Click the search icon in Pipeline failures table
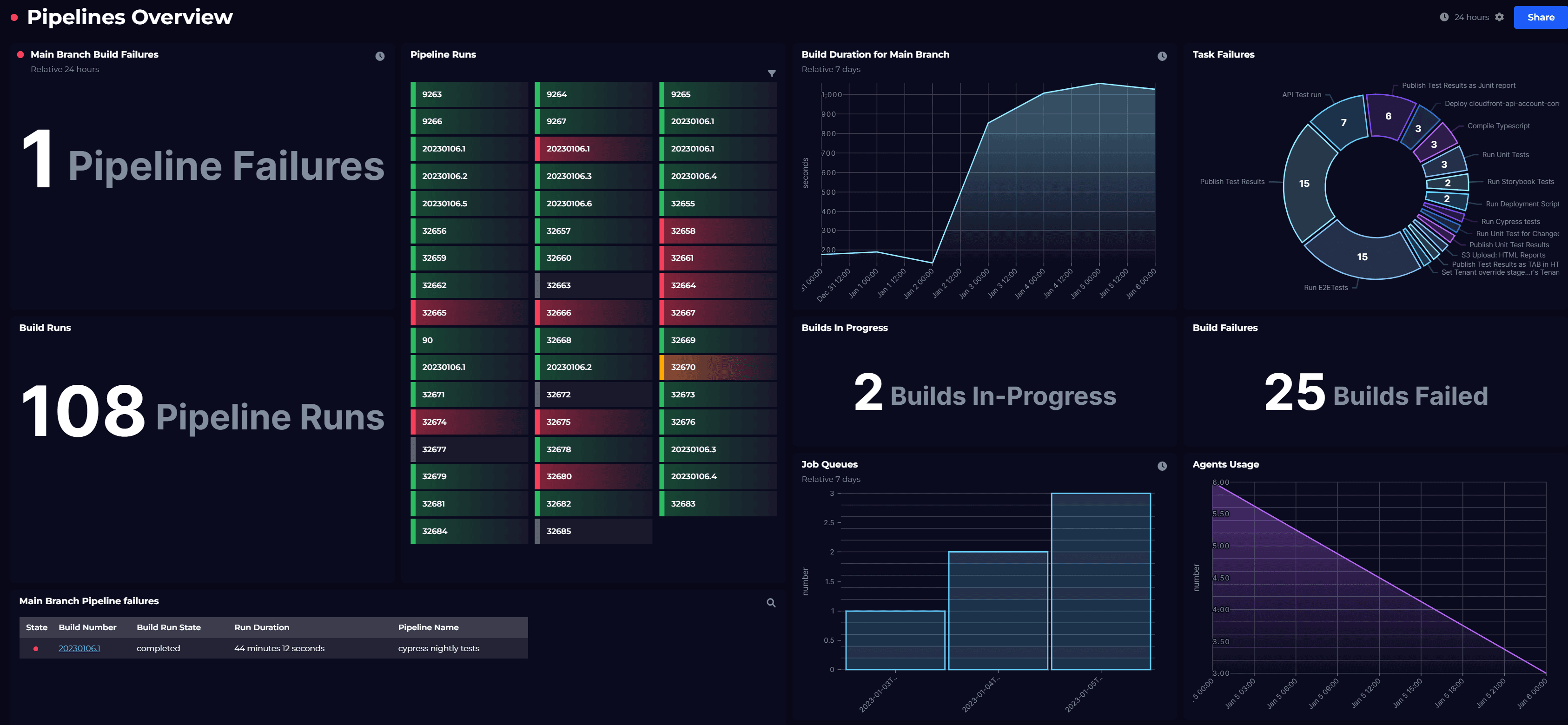 771,603
